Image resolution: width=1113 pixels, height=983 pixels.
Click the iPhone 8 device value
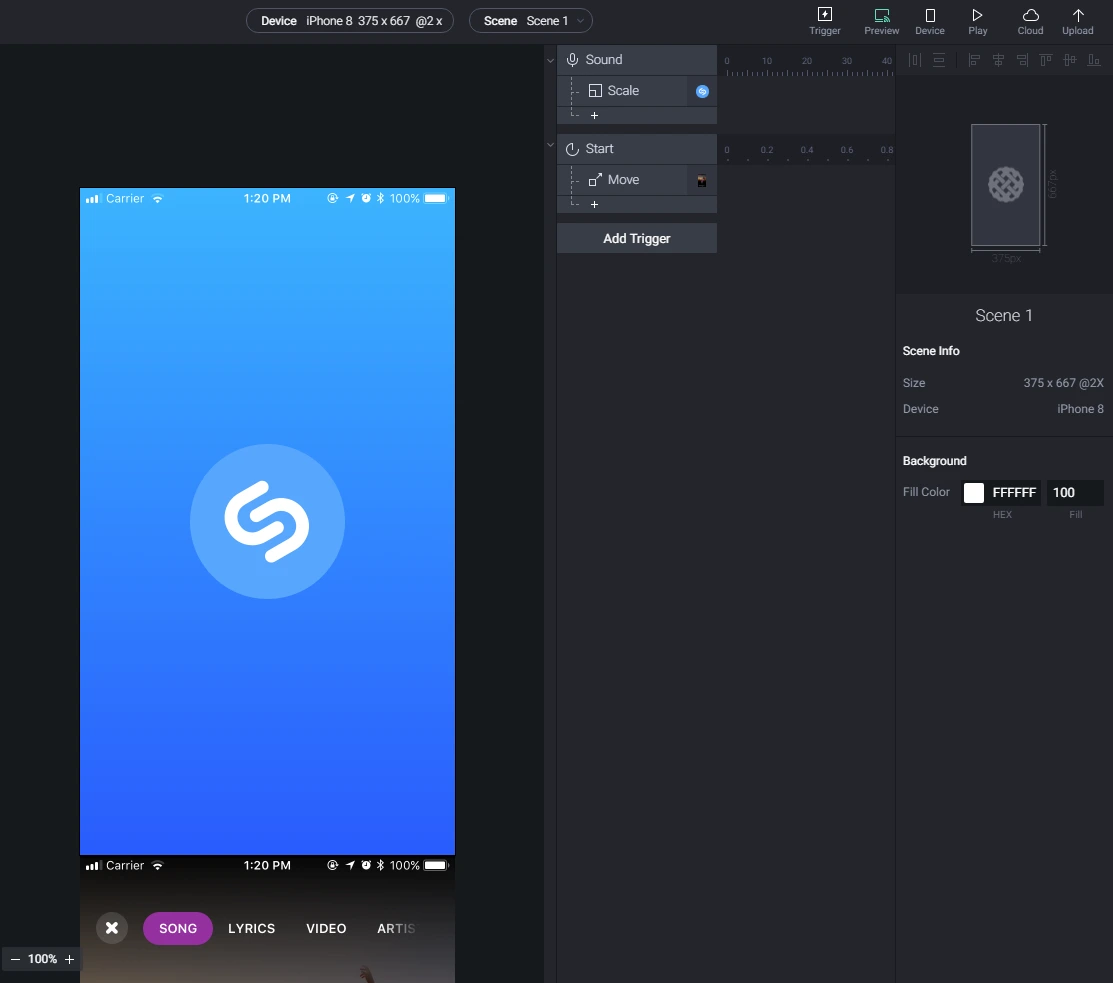1080,409
